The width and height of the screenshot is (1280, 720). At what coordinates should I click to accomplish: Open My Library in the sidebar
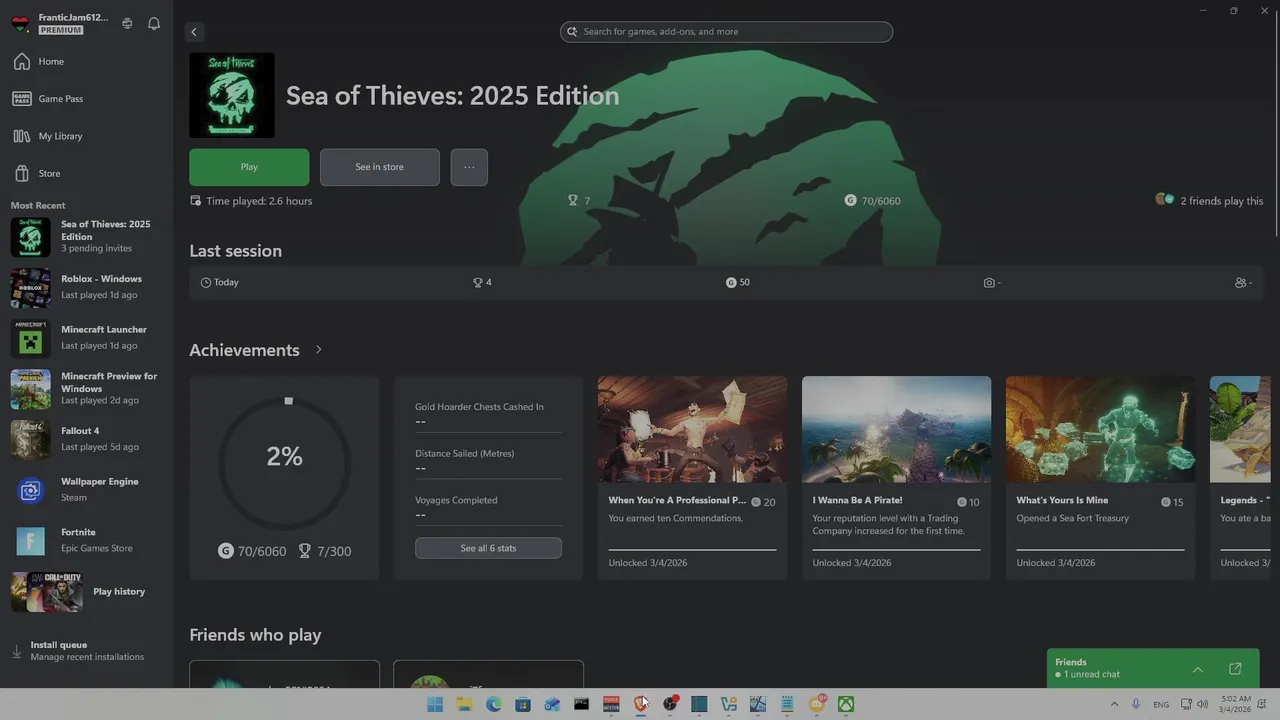(86, 136)
